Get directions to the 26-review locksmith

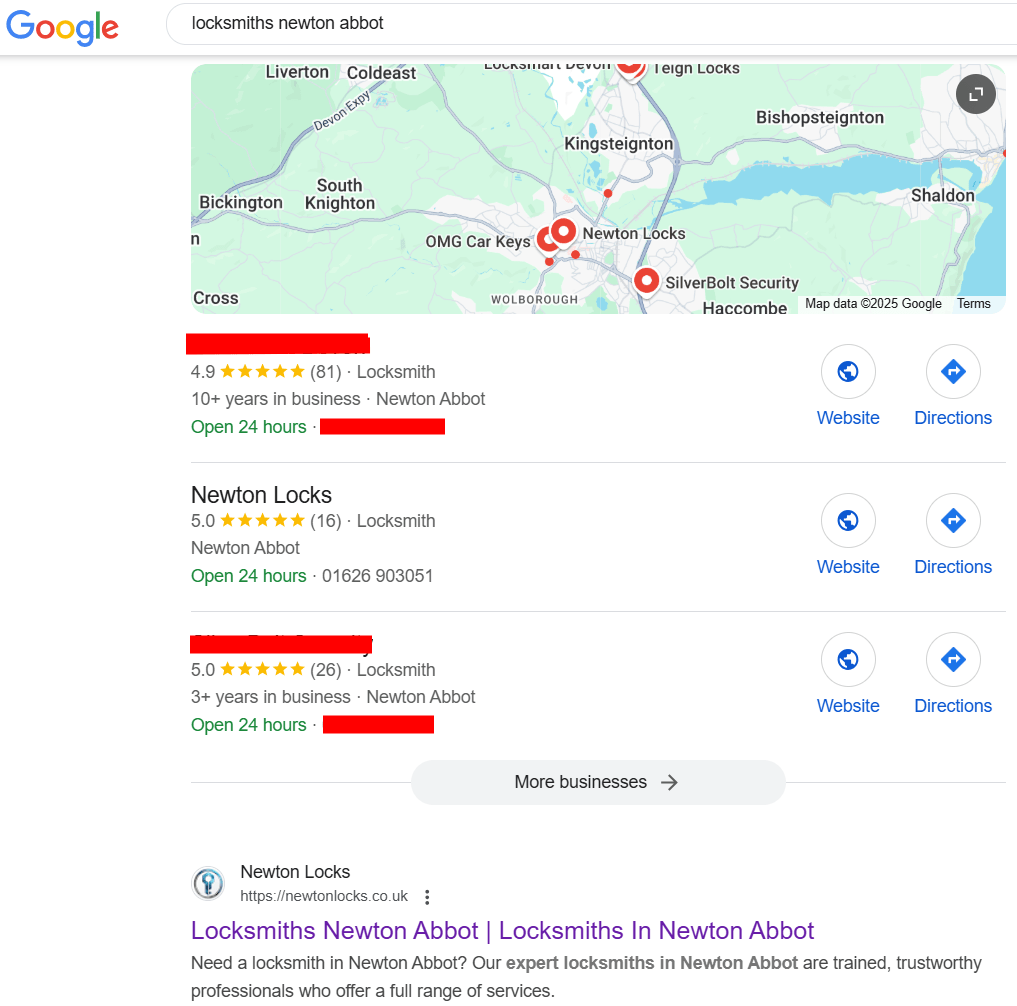click(953, 660)
